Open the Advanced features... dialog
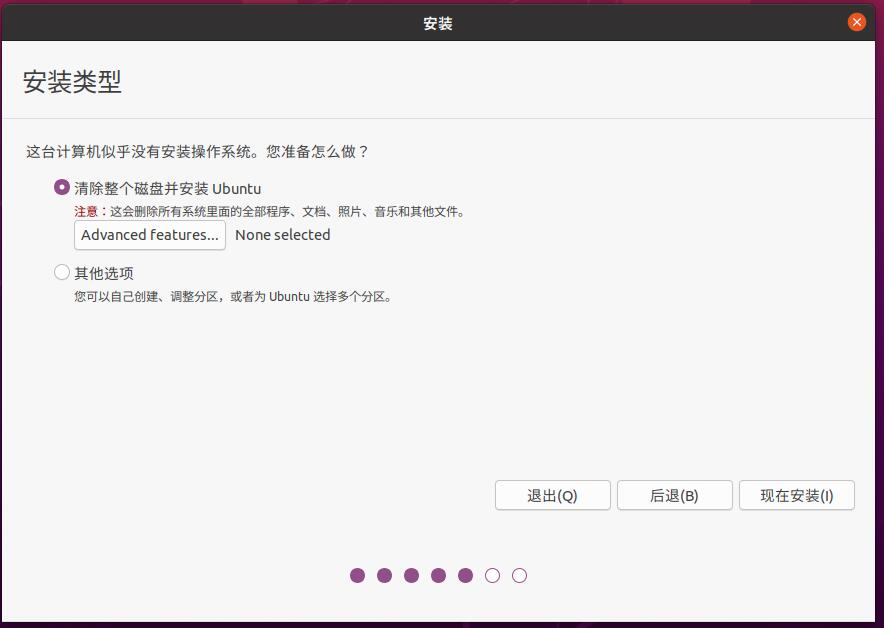The height and width of the screenshot is (628, 884). coord(150,235)
